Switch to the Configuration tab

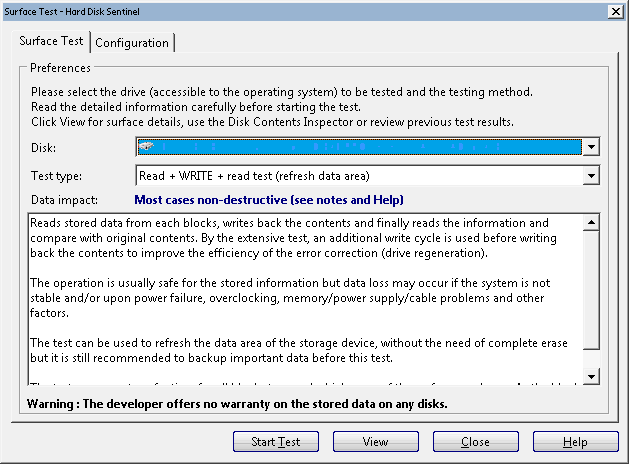[132, 43]
